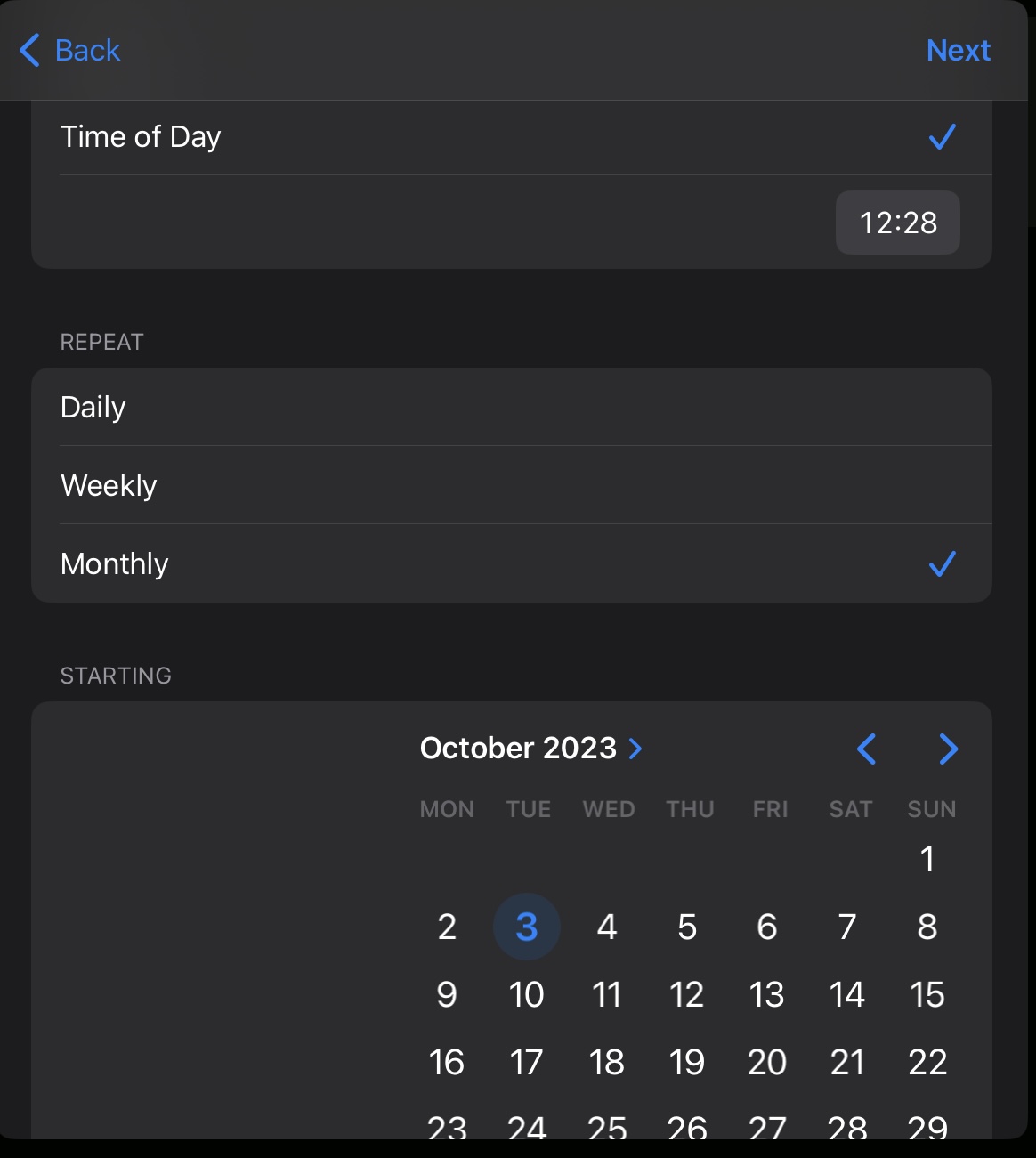1036x1158 pixels.
Task: Choose October 15 in calendar
Action: [927, 994]
